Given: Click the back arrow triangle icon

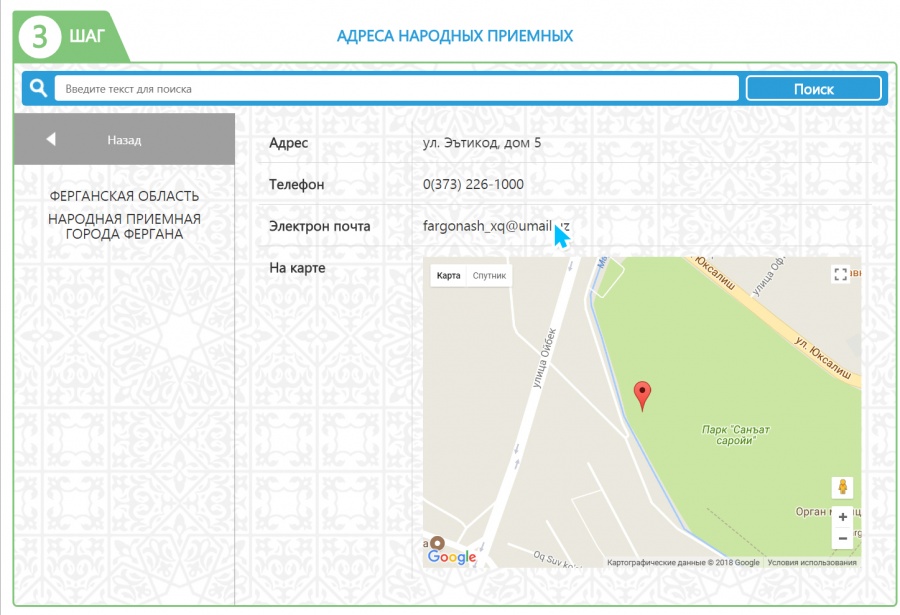Looking at the screenshot, I should pyautogui.click(x=51, y=139).
